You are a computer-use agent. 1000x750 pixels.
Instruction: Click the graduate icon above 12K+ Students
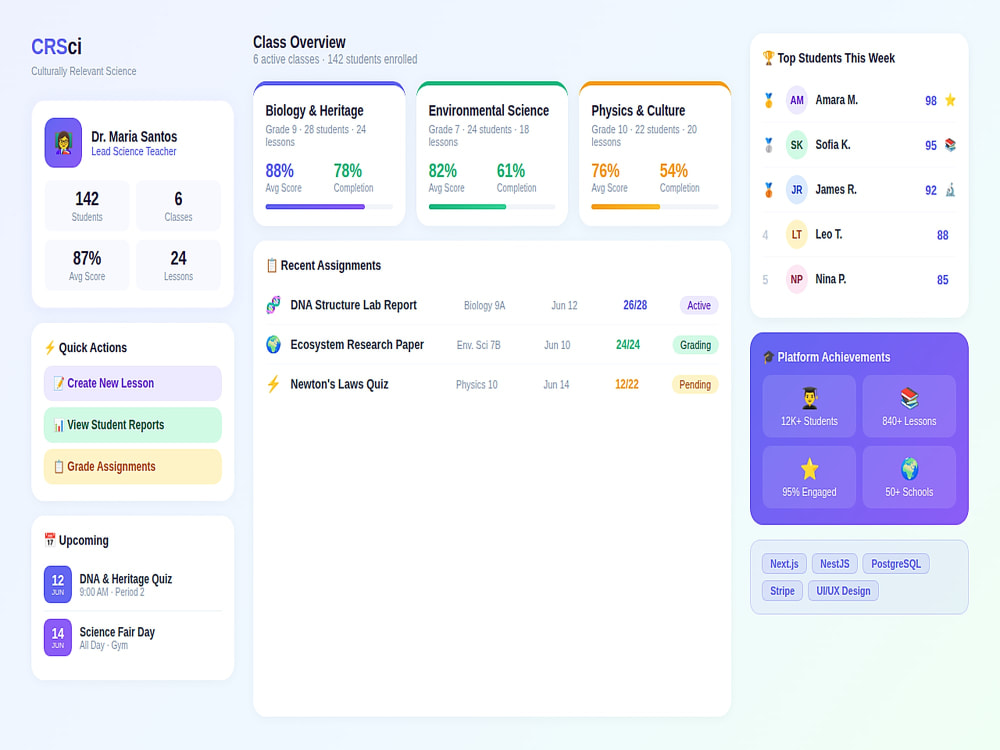point(809,399)
